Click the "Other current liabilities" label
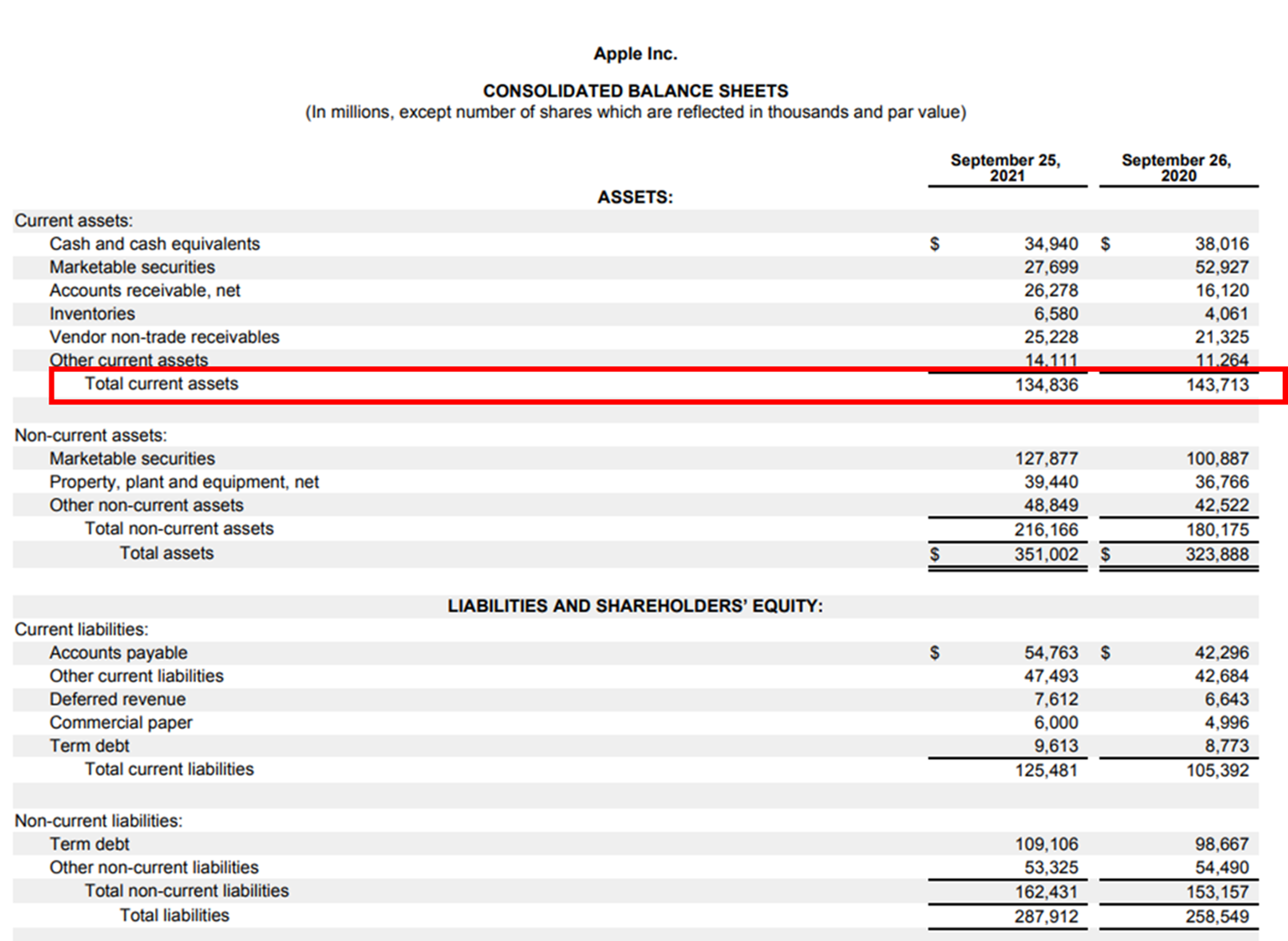This screenshot has height=941, width=1288. [137, 676]
